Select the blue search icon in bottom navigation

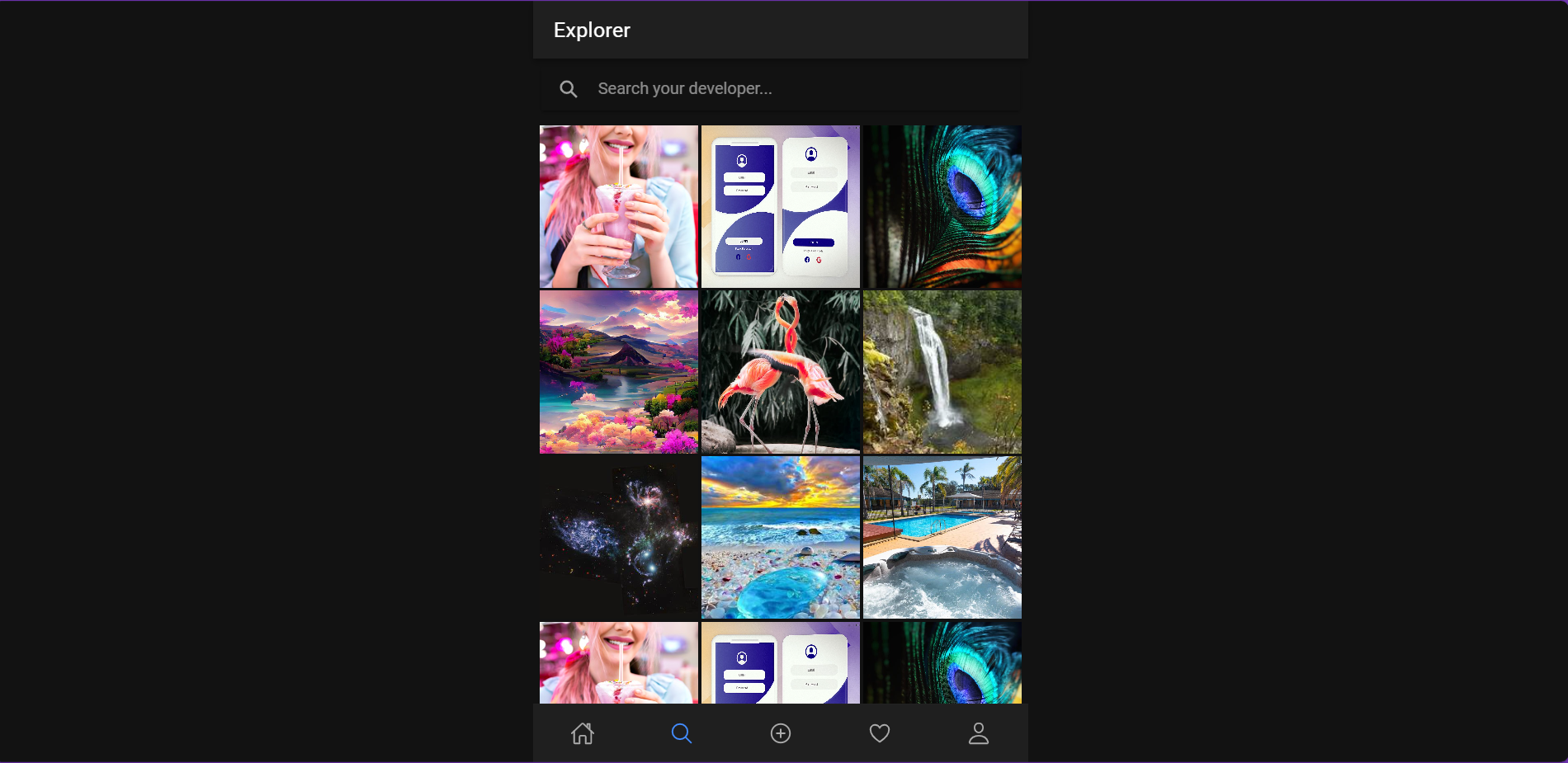click(681, 733)
